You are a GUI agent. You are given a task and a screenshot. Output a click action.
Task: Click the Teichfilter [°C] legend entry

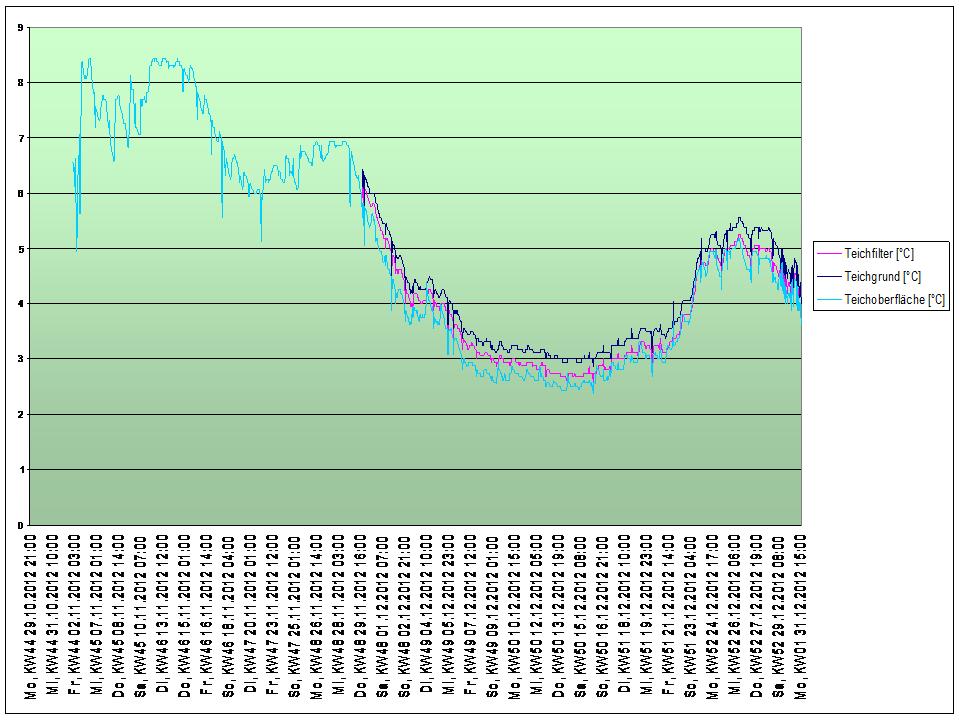pyautogui.click(x=879, y=255)
